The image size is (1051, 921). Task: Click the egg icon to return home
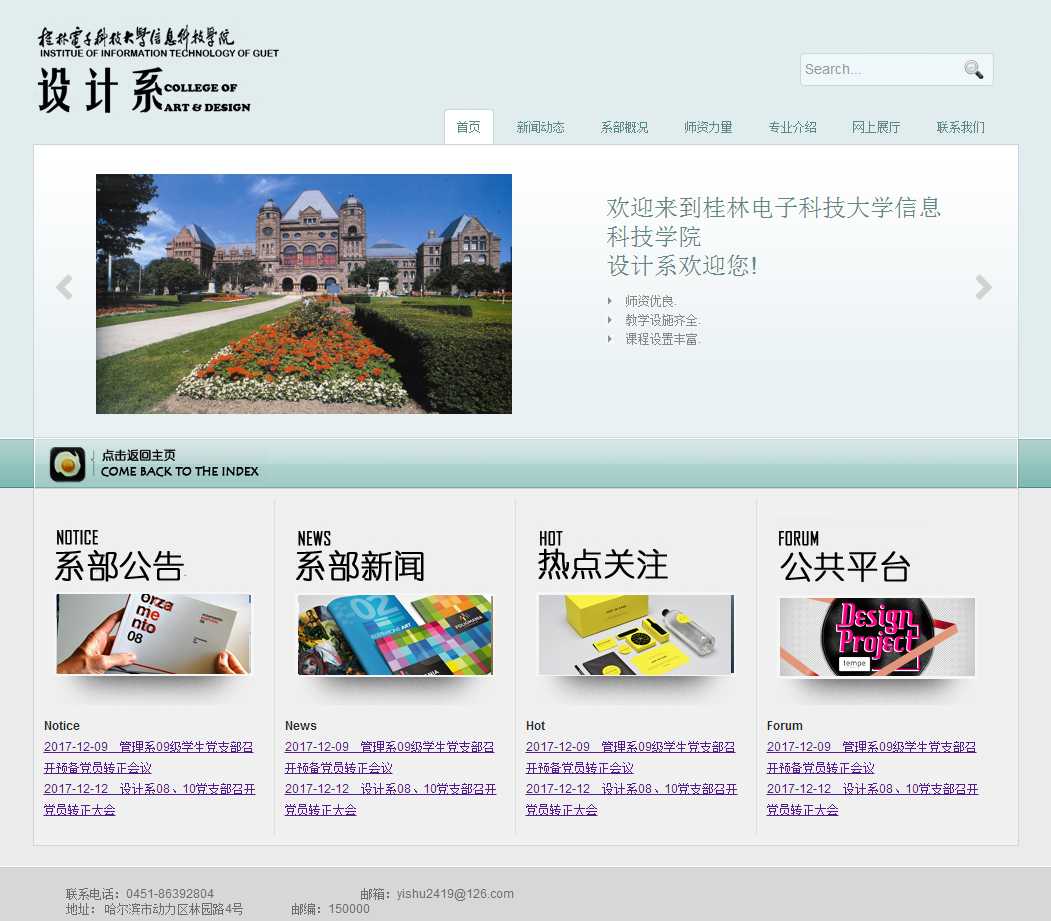(x=68, y=464)
